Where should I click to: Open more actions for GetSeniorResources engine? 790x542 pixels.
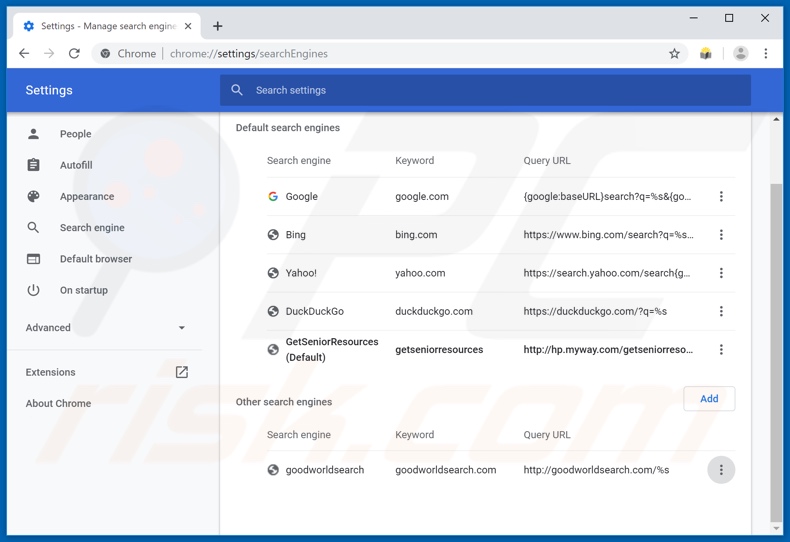coord(721,350)
